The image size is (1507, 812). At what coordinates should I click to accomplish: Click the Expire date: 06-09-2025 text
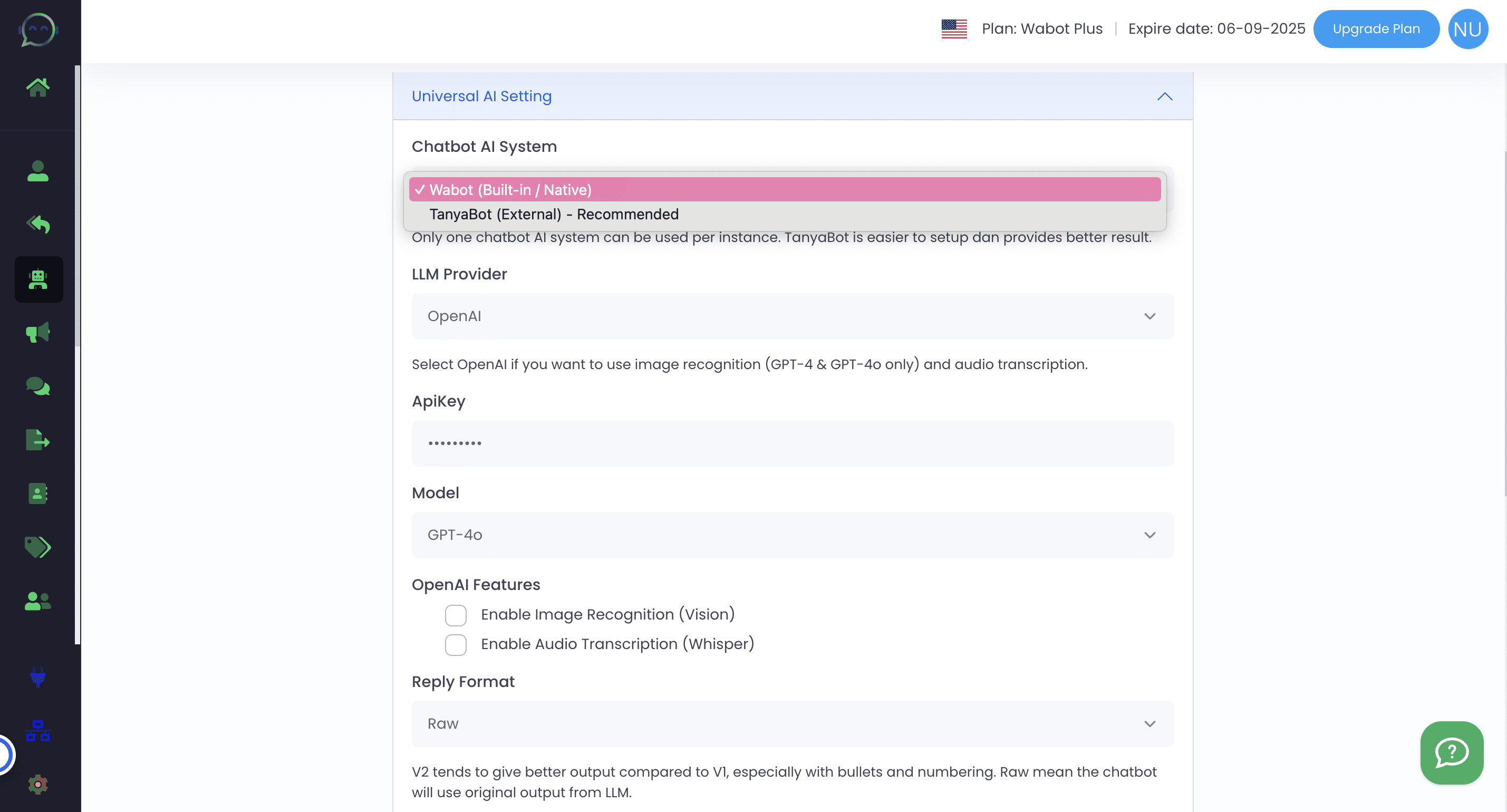[1216, 28]
